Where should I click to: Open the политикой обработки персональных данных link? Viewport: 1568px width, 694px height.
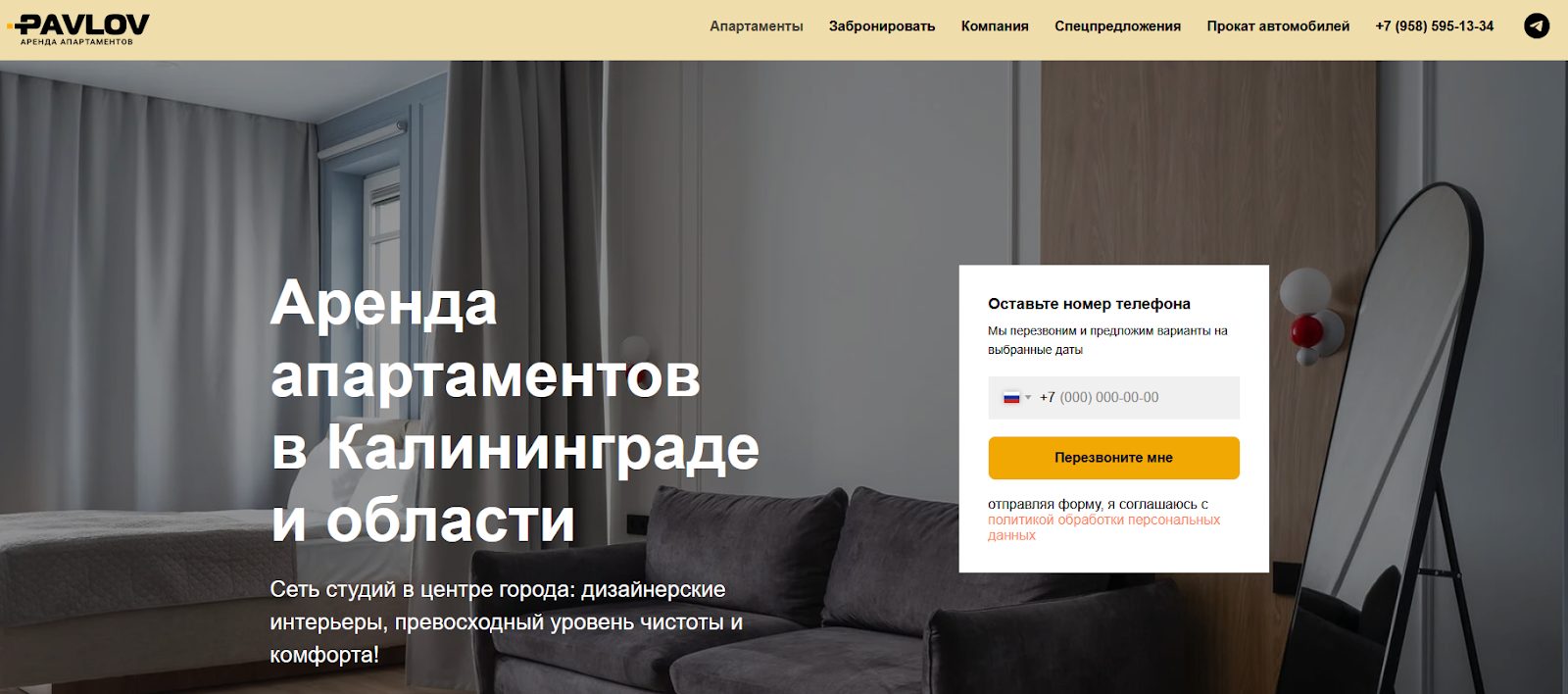(x=1103, y=527)
